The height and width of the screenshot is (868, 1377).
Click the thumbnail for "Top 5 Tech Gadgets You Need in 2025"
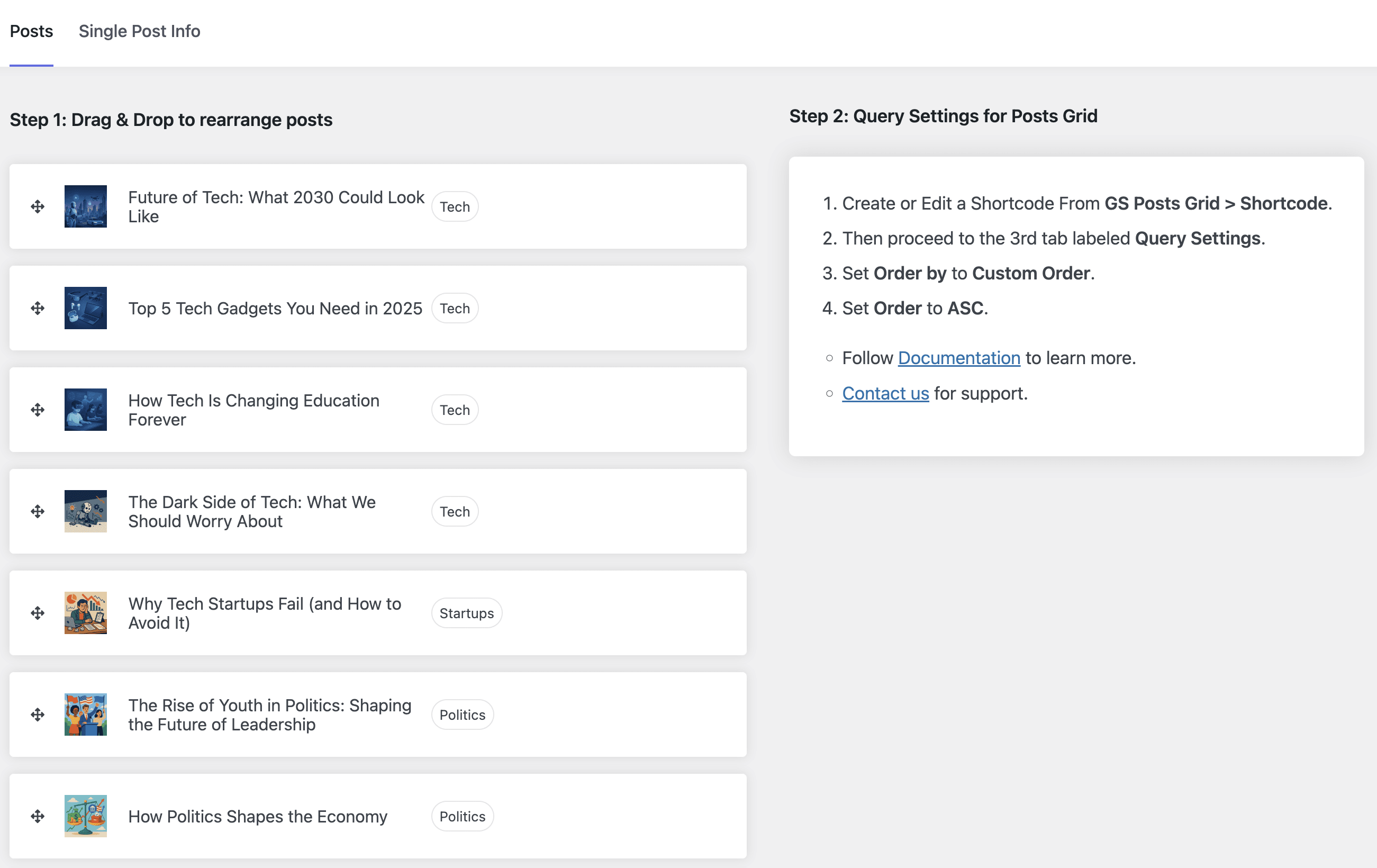coord(86,308)
